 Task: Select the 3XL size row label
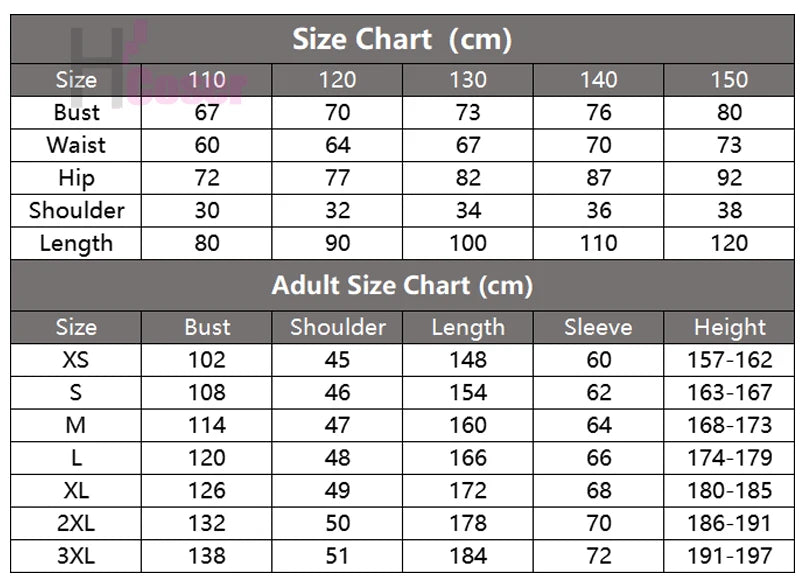76,556
